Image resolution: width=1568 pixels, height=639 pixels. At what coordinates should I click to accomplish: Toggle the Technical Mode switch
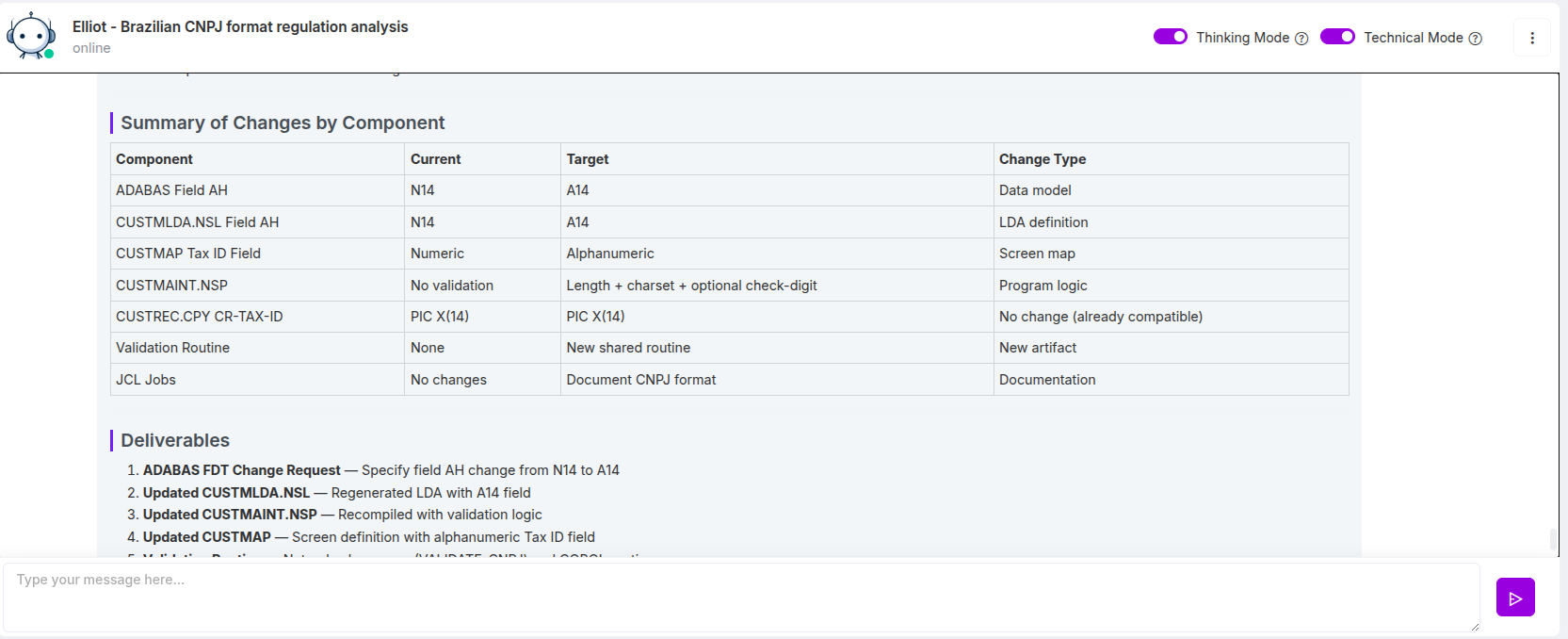click(1337, 37)
